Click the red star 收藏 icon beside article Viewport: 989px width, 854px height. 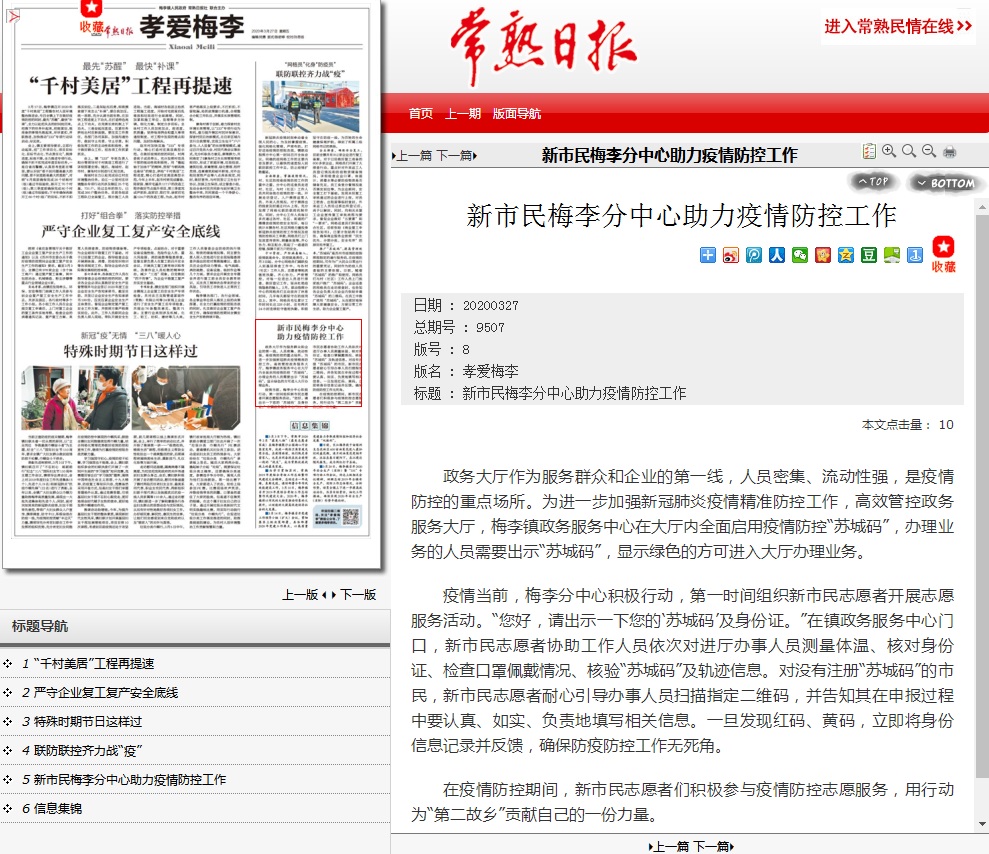click(944, 254)
